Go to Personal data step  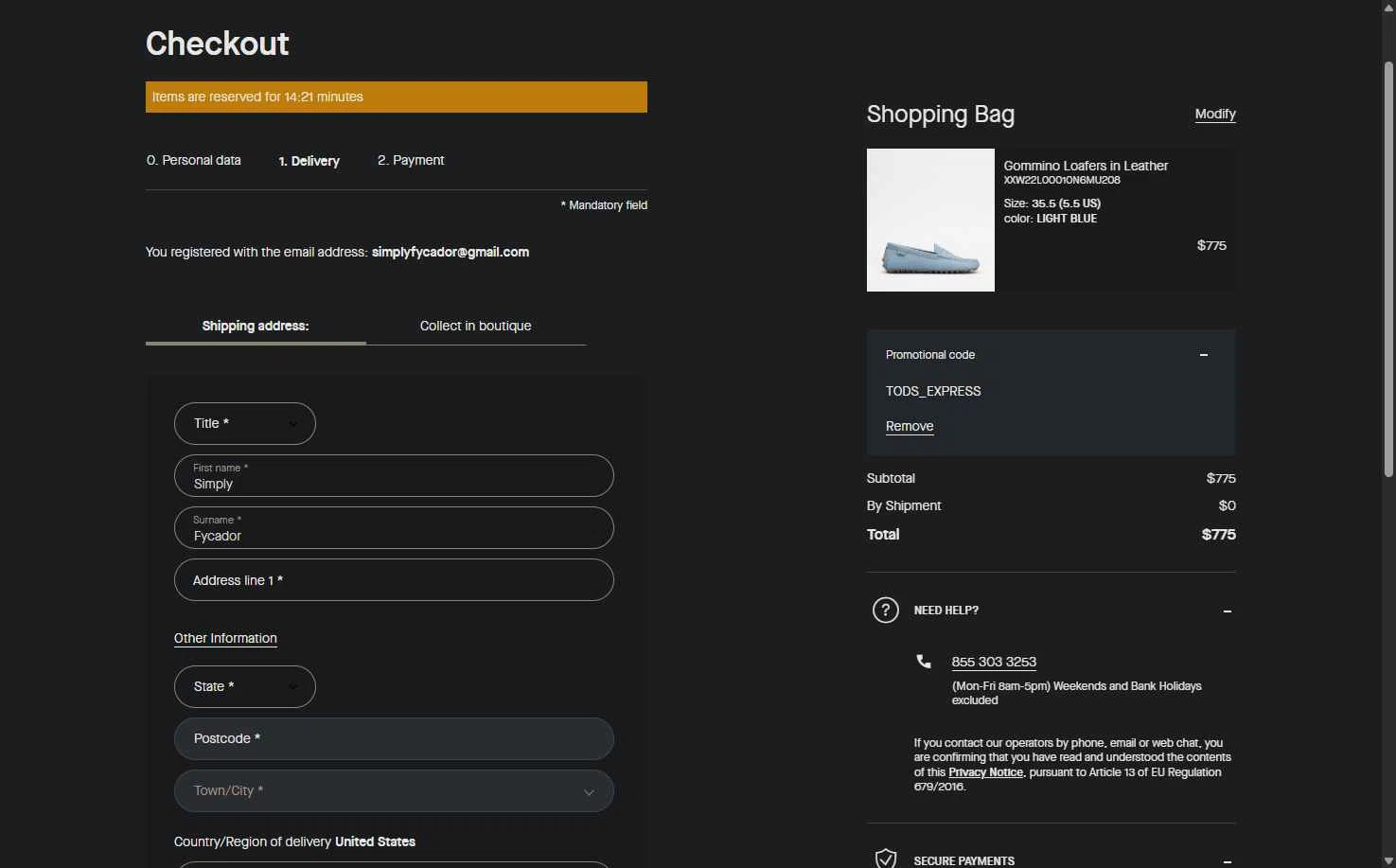coord(194,161)
